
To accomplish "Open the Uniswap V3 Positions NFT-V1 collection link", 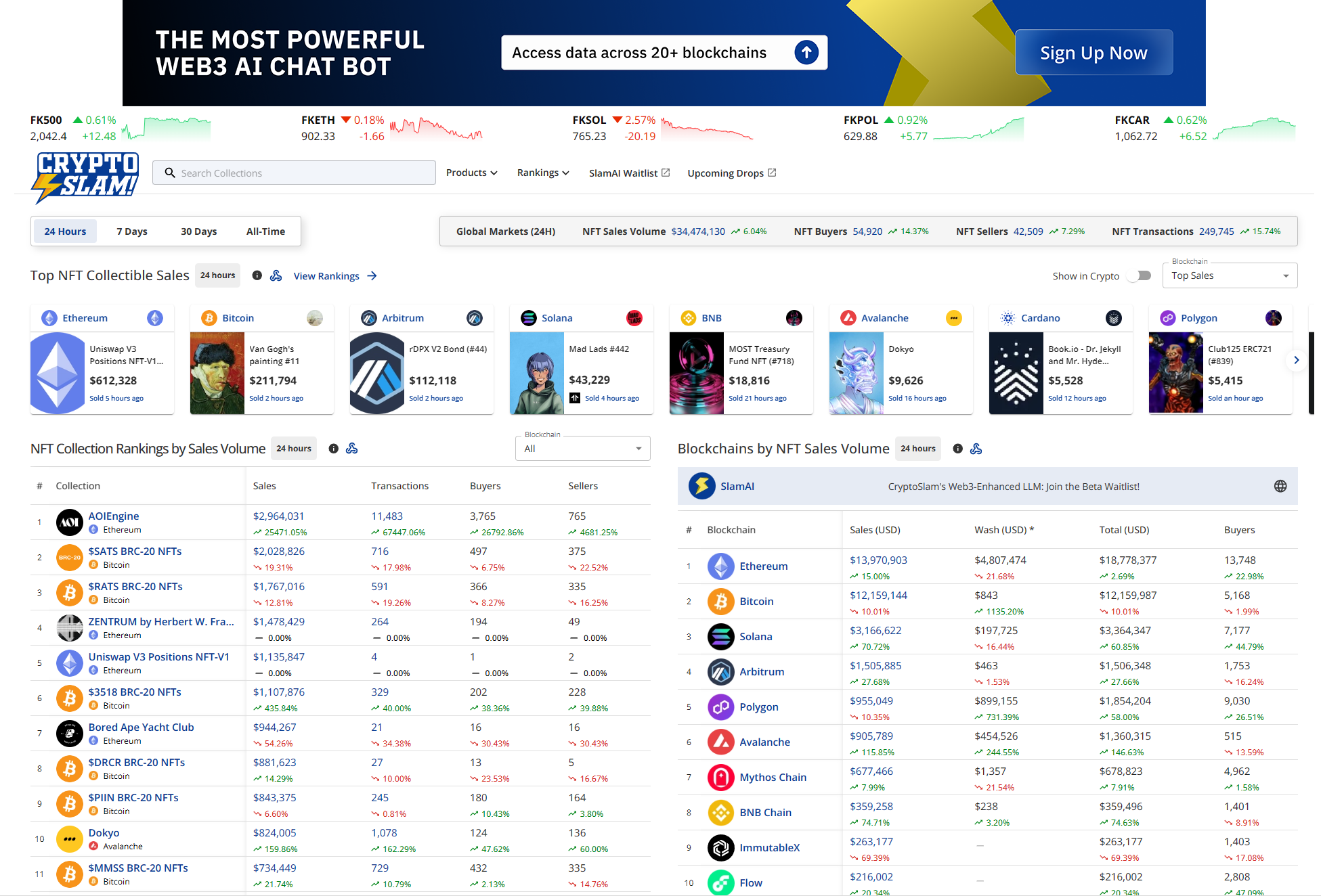I will (x=158, y=656).
